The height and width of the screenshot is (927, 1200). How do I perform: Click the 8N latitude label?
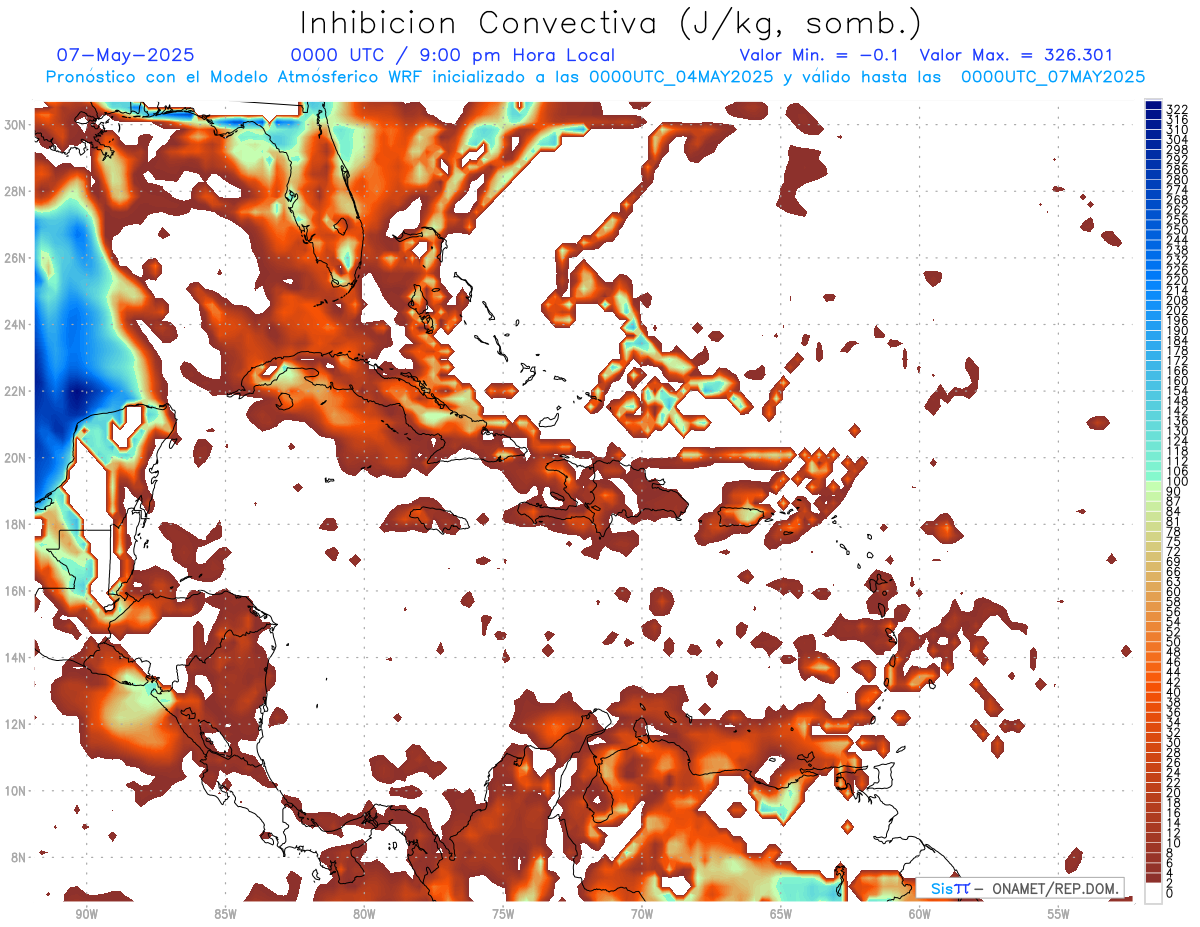[x=19, y=857]
